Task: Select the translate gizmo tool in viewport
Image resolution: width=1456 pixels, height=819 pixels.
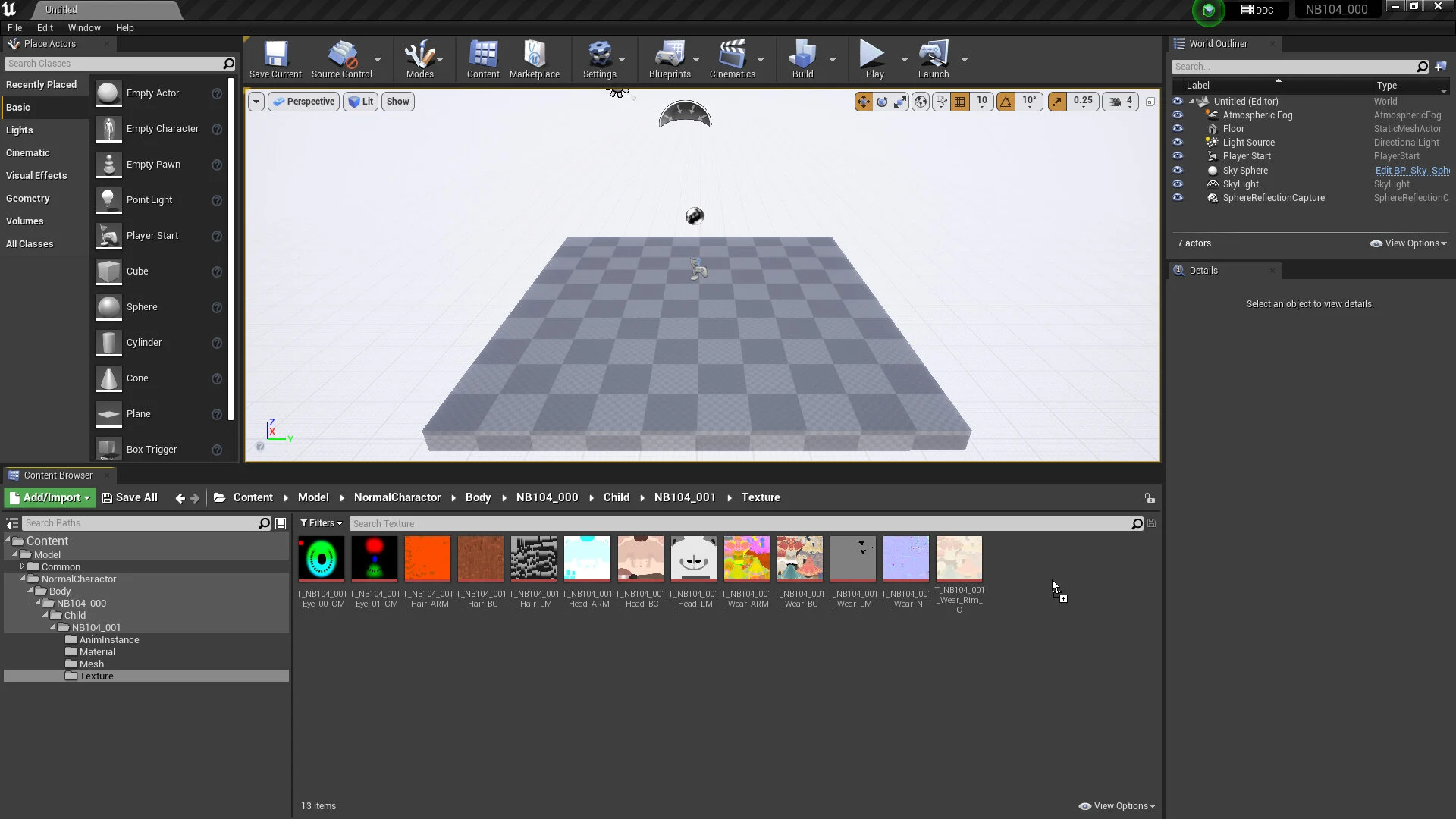Action: 864,102
